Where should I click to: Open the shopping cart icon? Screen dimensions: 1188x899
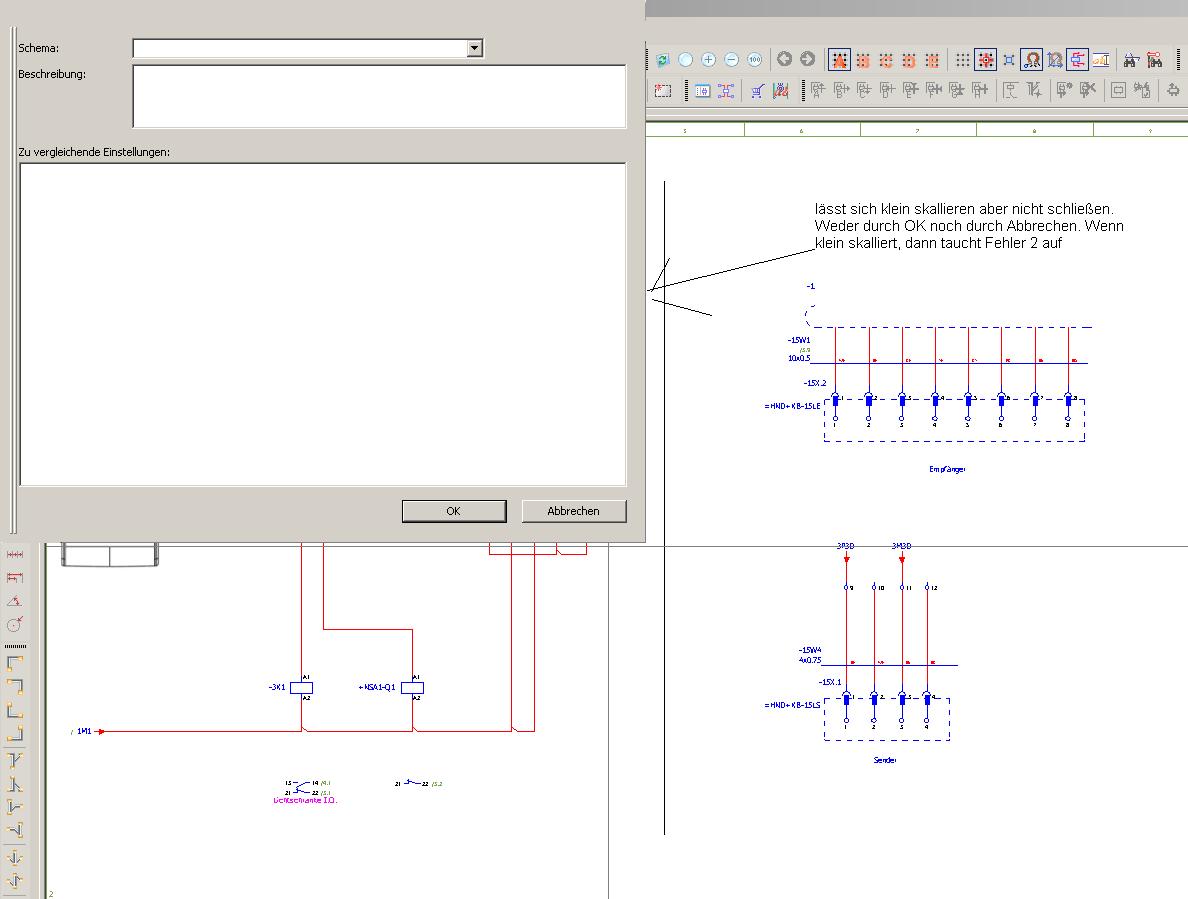(x=757, y=90)
